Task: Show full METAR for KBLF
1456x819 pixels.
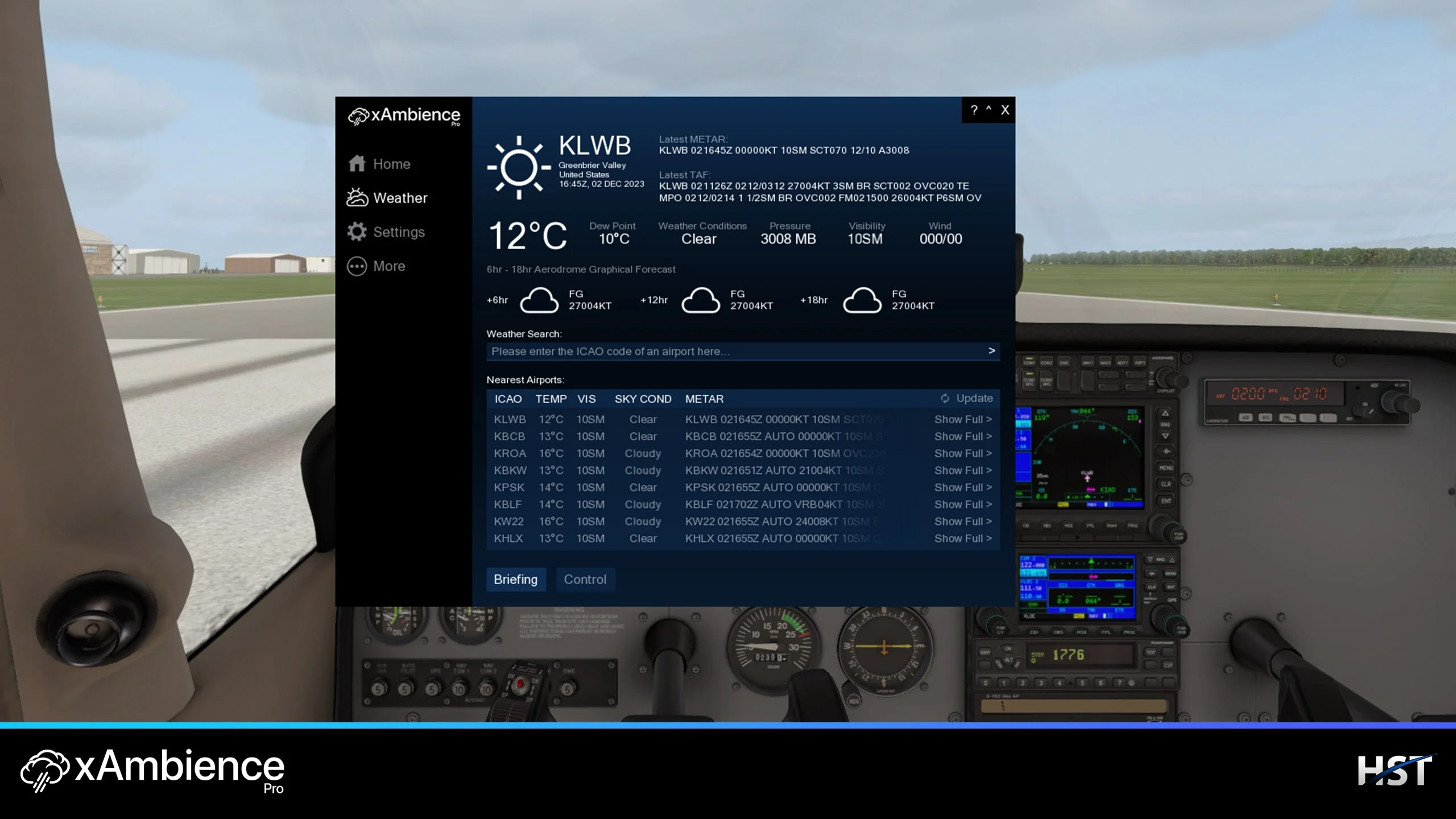Action: click(x=963, y=504)
